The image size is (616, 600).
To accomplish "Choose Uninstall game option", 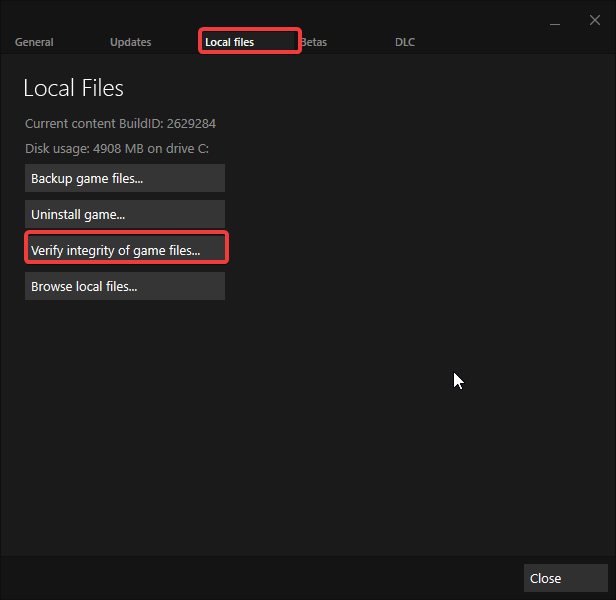I will 125,214.
